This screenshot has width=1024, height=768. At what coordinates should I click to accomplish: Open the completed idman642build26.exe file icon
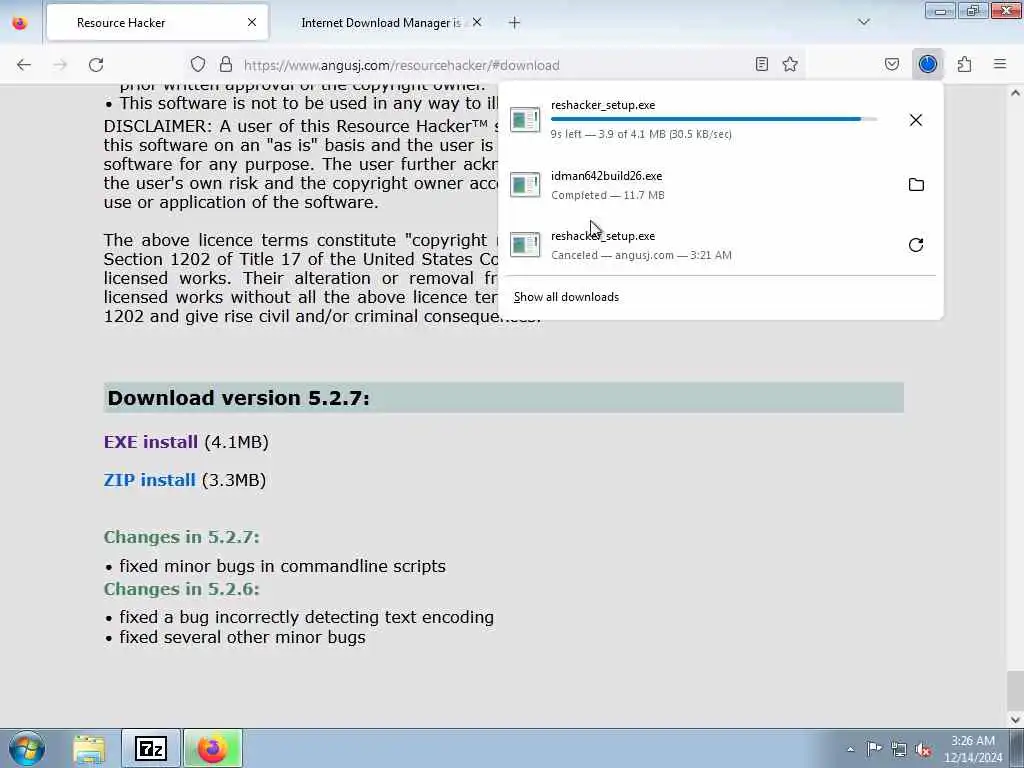[525, 185]
